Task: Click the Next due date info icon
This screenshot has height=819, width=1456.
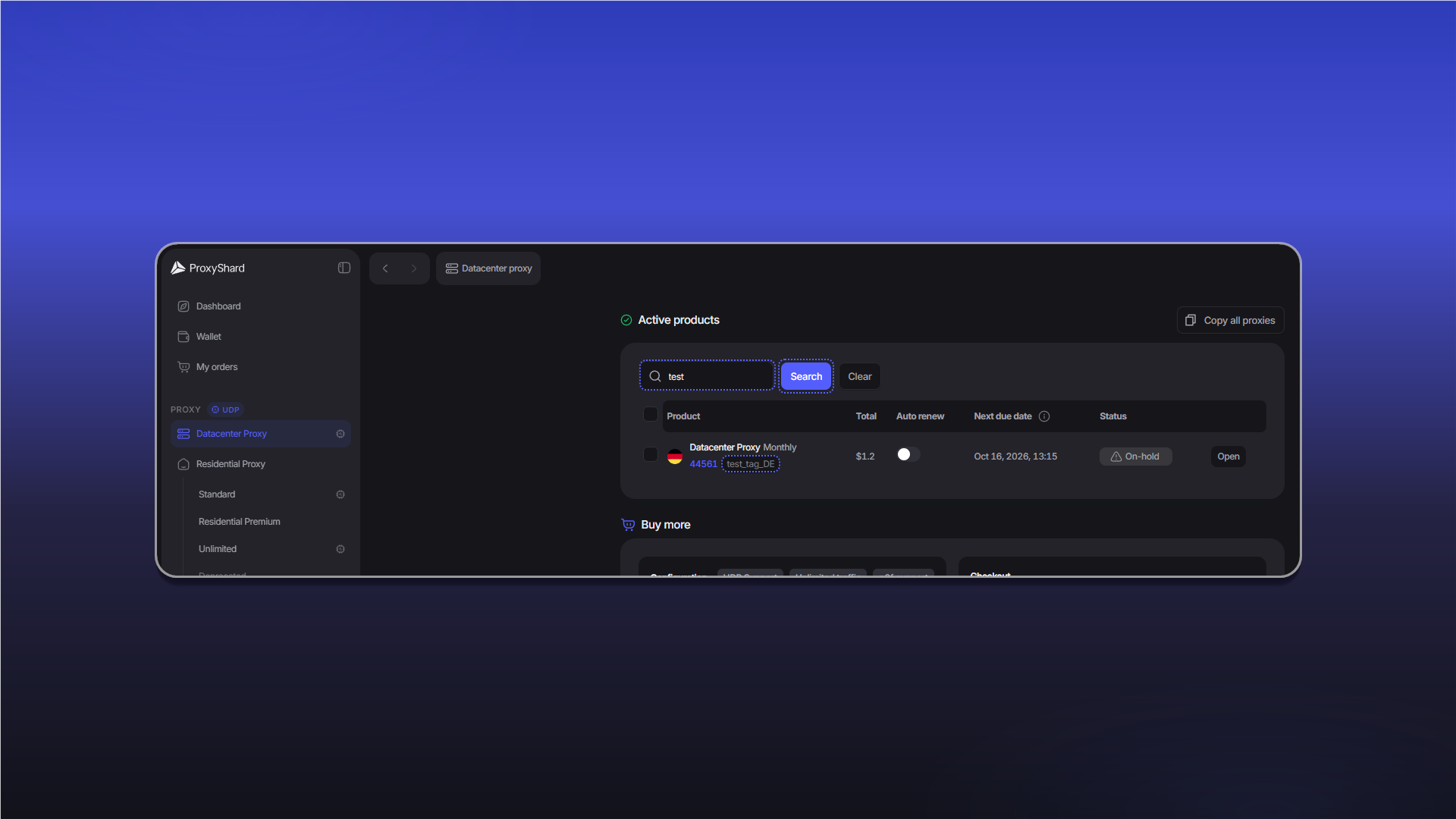Action: point(1044,416)
